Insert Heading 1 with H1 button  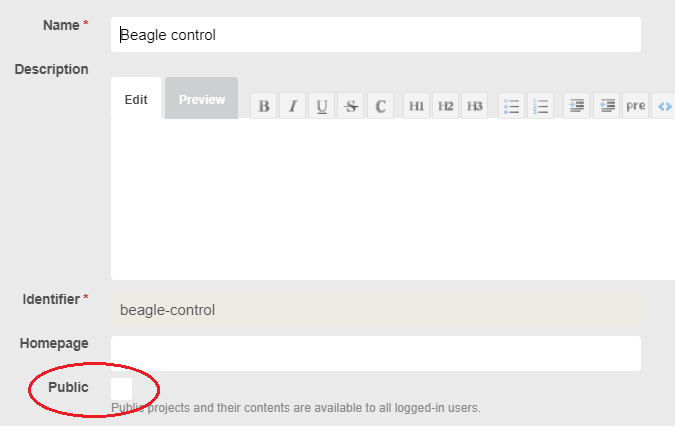(416, 106)
